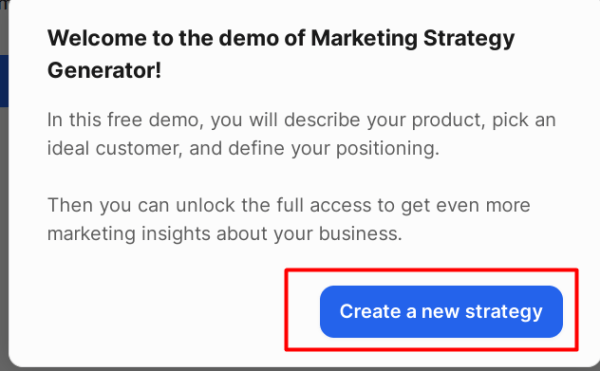Click the phrase even more in second paragraph

click(x=483, y=205)
